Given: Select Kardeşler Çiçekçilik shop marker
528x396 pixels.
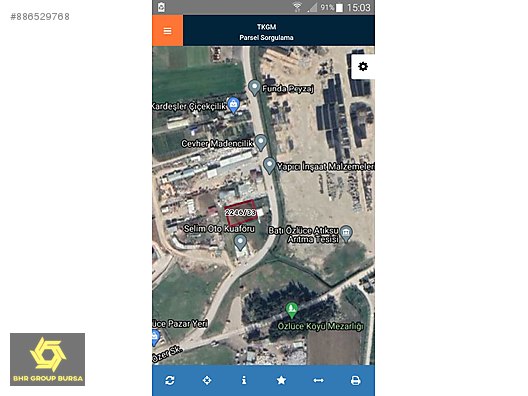Looking at the screenshot, I should tap(233, 105).
